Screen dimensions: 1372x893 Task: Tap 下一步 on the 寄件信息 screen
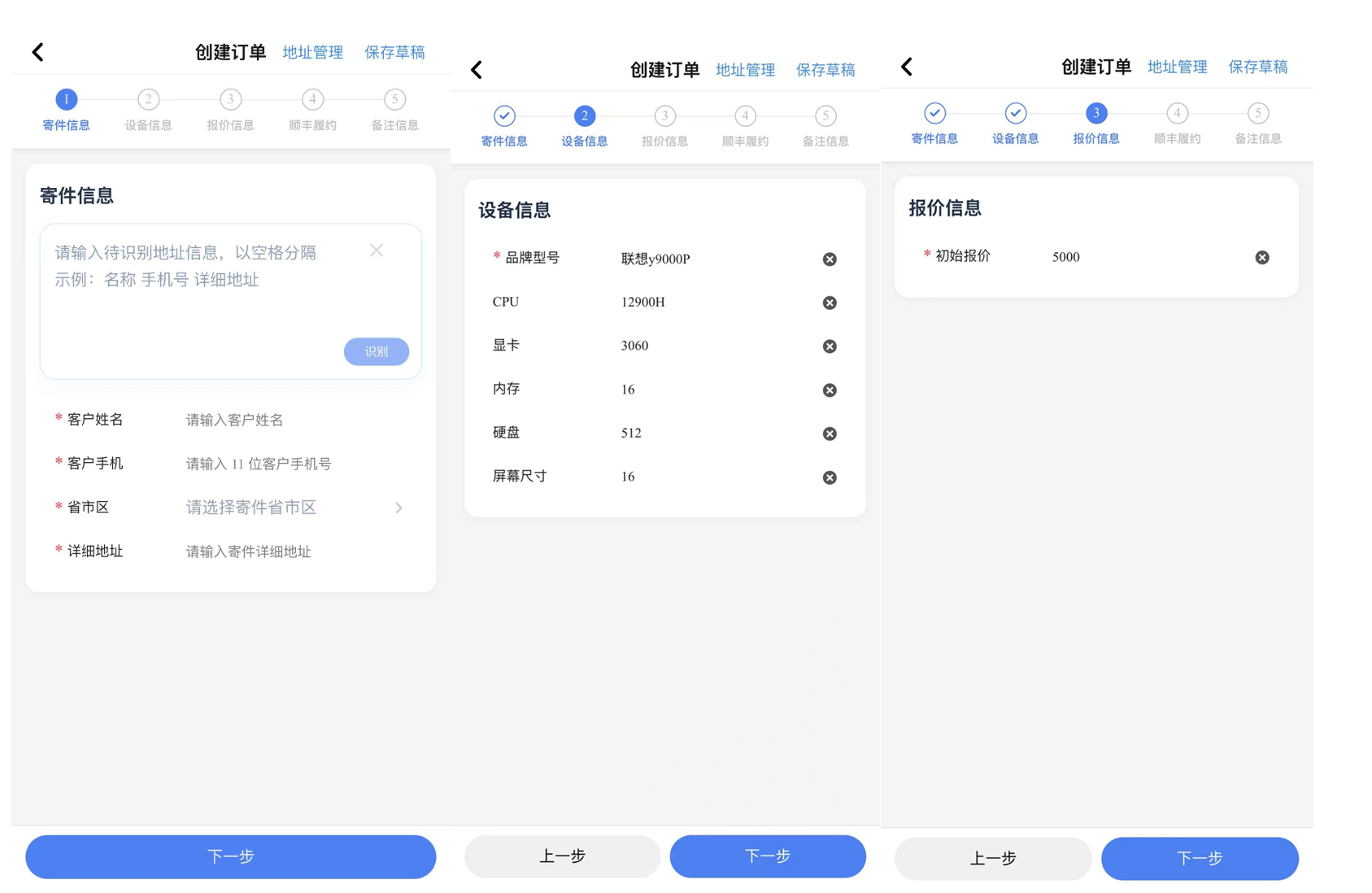pos(231,856)
